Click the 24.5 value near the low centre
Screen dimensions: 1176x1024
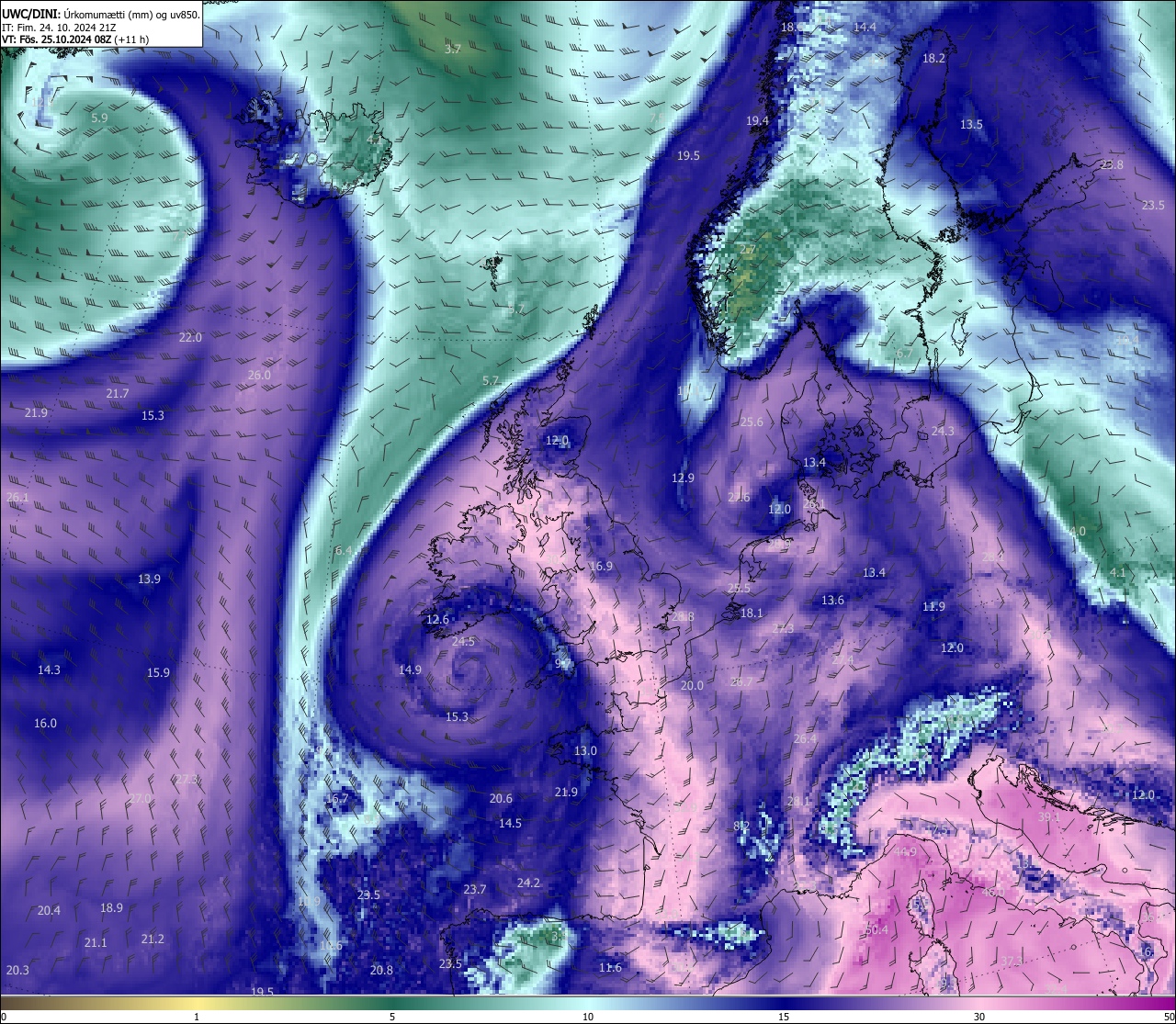click(463, 642)
